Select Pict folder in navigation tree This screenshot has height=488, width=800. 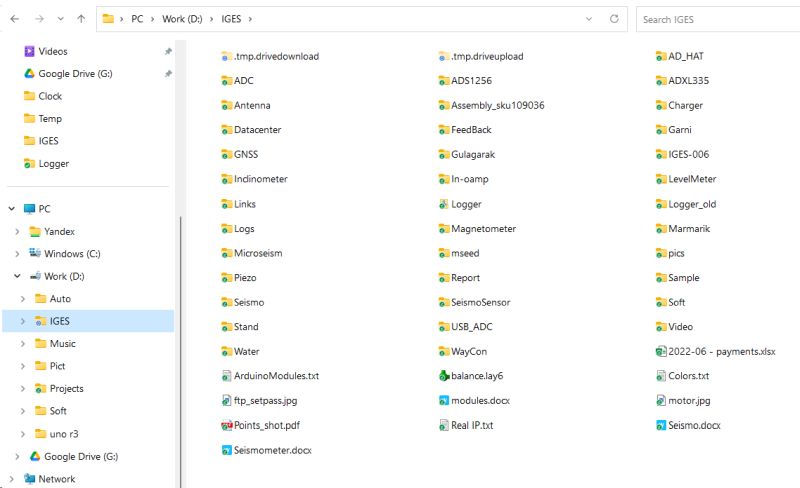pyautogui.click(x=50, y=366)
